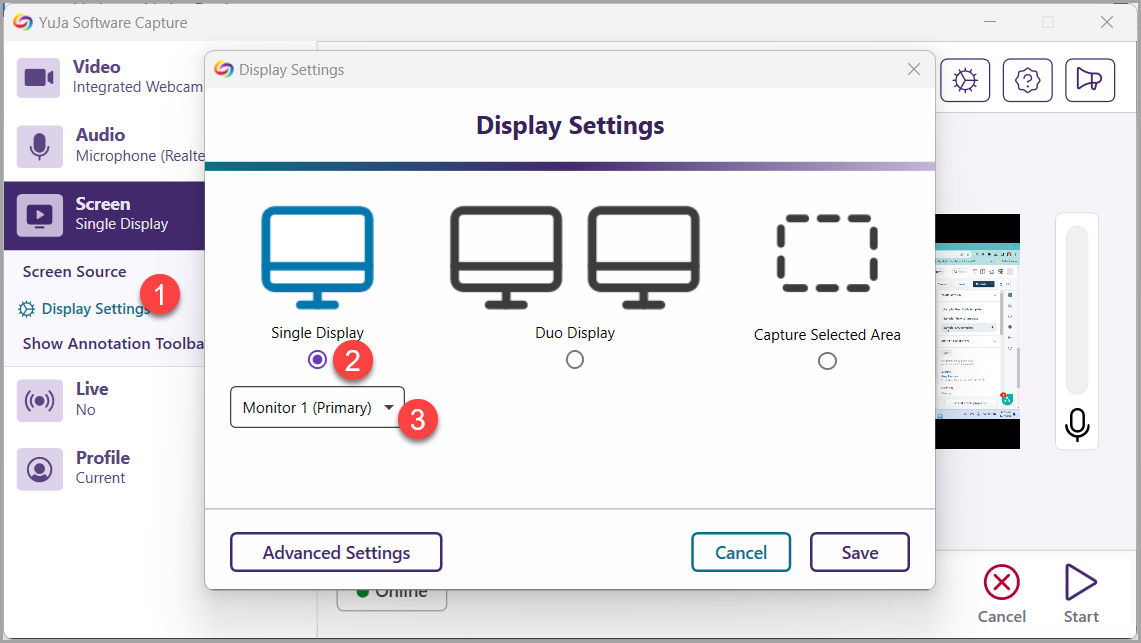
Task: Click the megaphone feedback icon
Action: [x=1090, y=80]
